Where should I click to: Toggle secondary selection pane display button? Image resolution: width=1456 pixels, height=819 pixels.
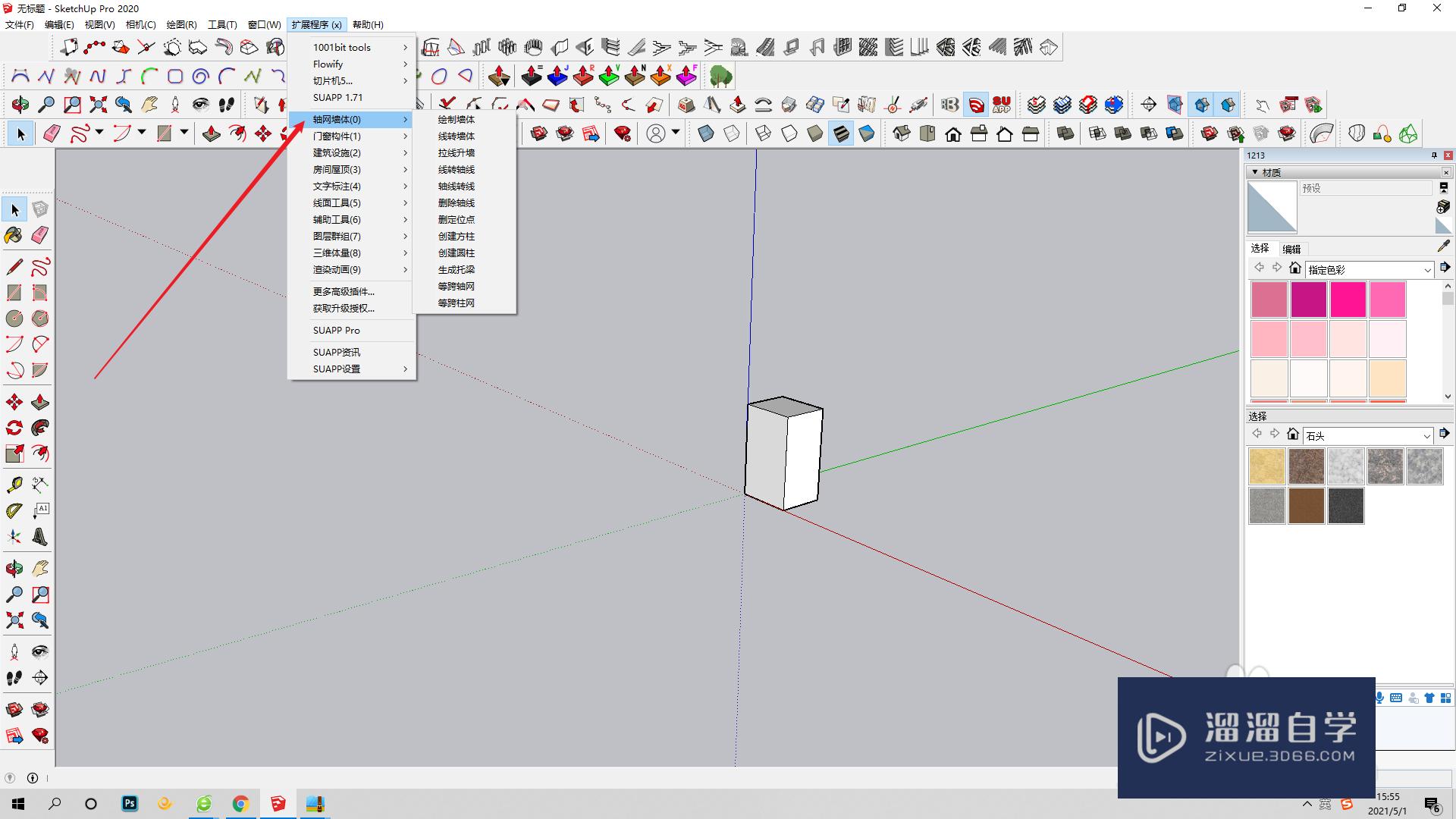point(1444,187)
